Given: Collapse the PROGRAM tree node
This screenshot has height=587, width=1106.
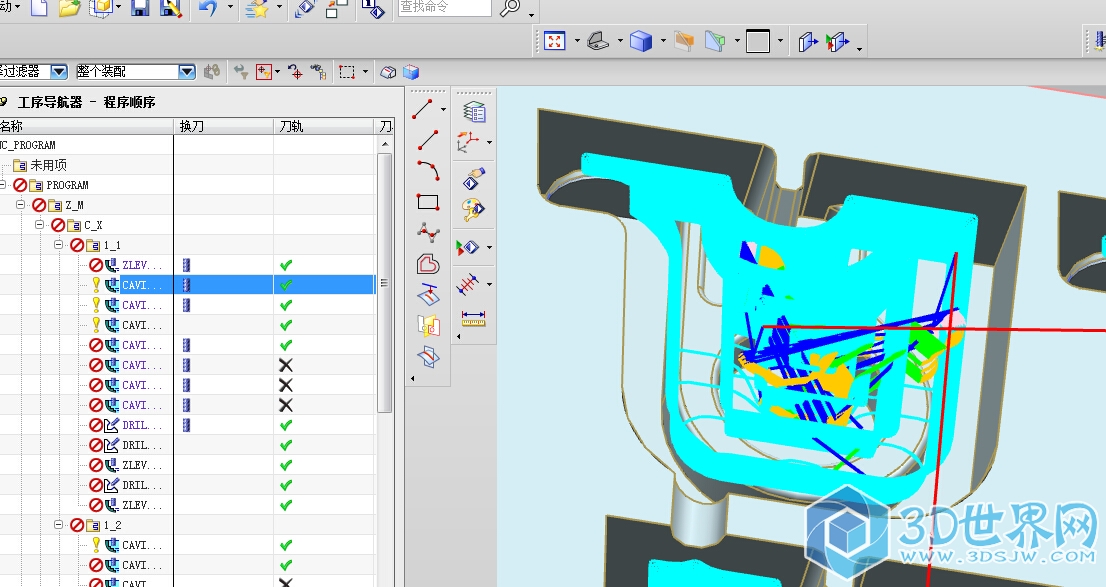Looking at the screenshot, I should 3,185.
